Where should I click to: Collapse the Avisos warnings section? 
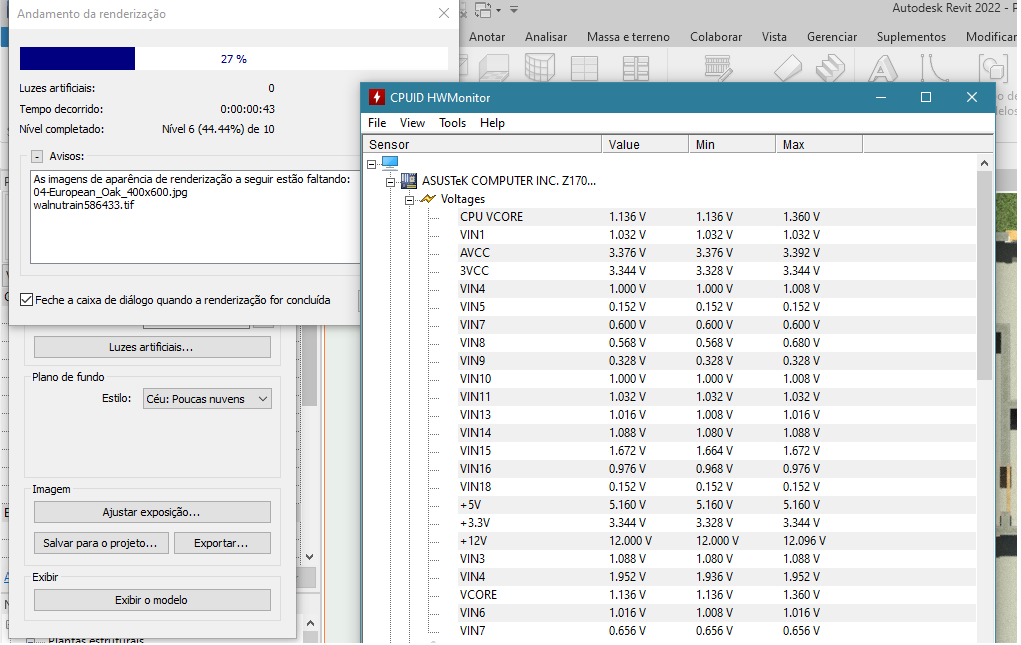(x=37, y=156)
